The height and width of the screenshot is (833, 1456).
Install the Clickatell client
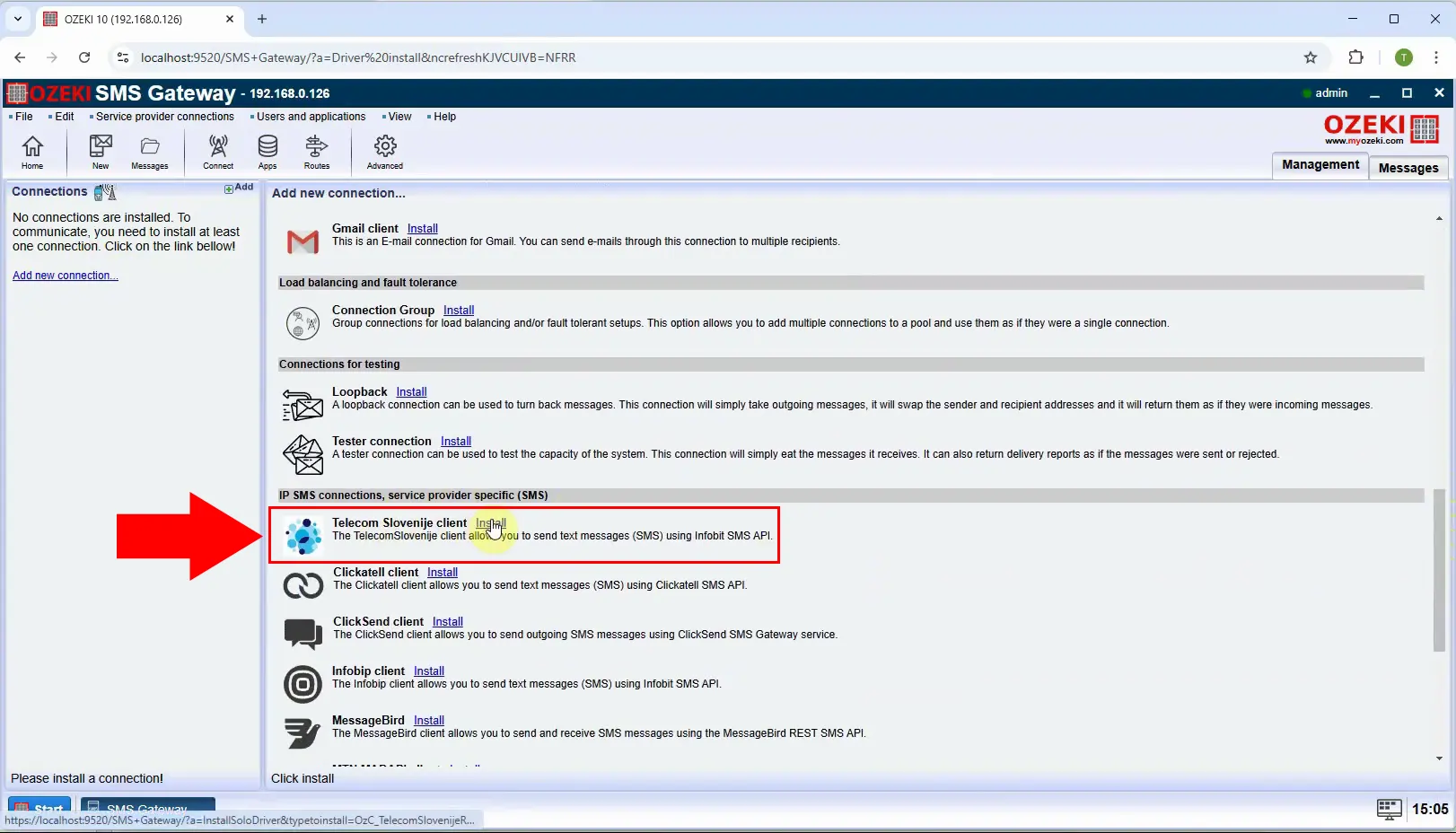coord(443,573)
